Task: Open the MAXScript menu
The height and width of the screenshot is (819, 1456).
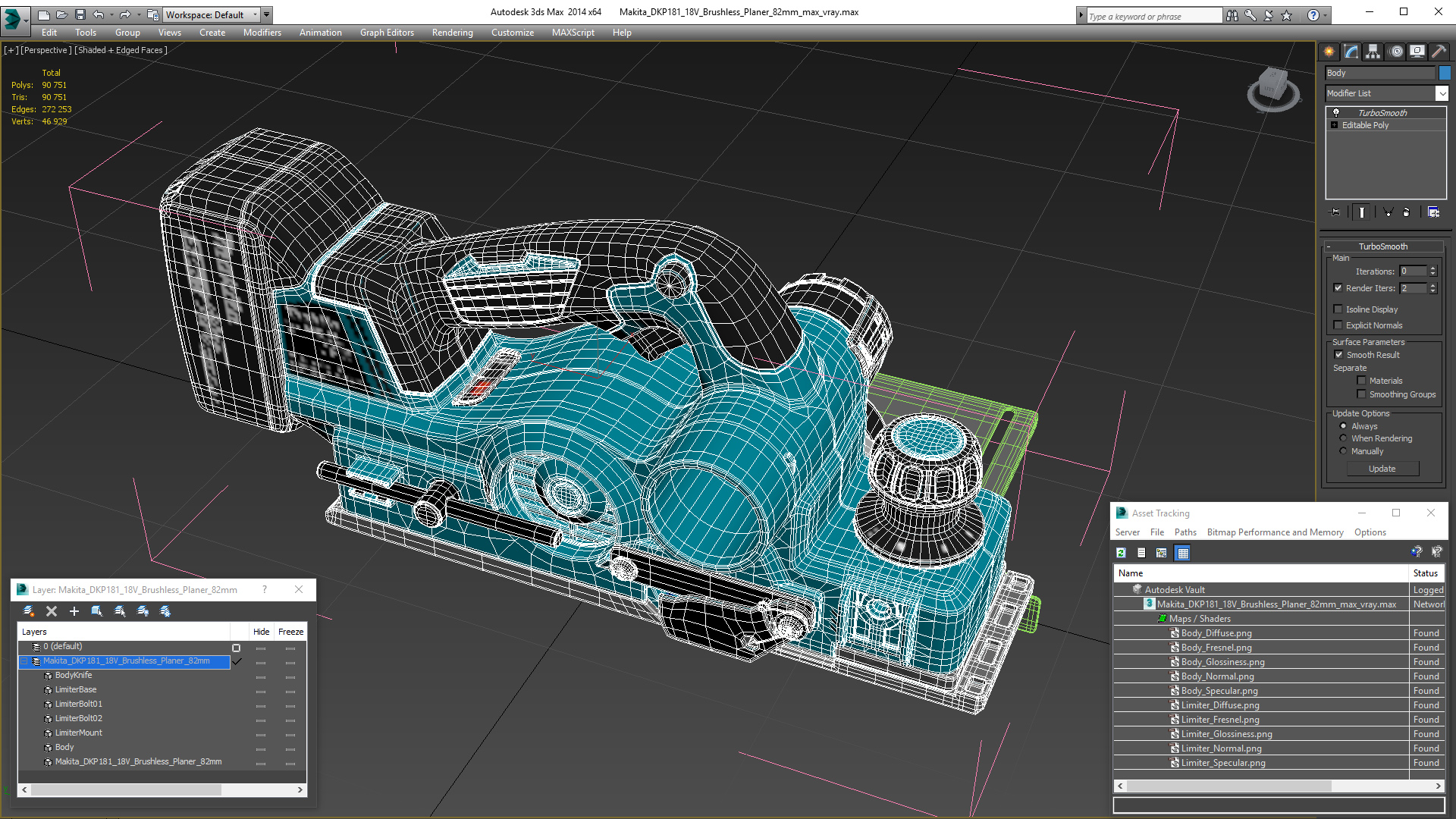Action: pyautogui.click(x=573, y=33)
